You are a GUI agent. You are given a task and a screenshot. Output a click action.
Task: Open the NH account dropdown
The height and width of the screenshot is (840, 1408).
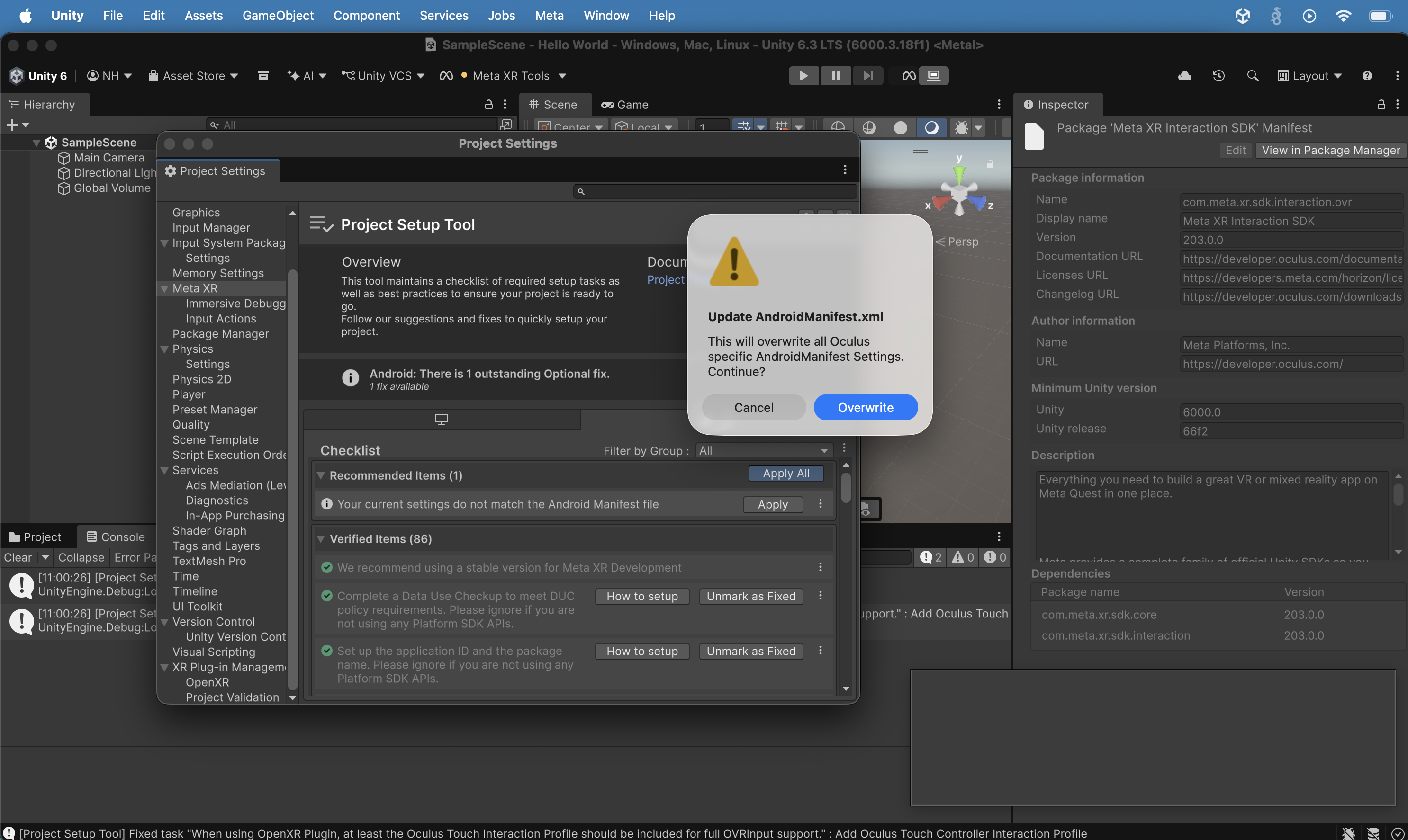pos(109,76)
